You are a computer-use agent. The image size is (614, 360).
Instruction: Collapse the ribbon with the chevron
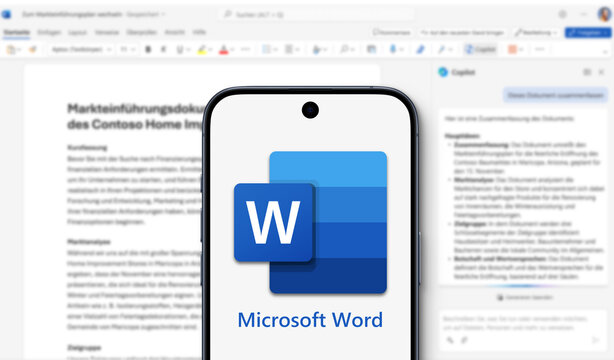click(x=606, y=51)
